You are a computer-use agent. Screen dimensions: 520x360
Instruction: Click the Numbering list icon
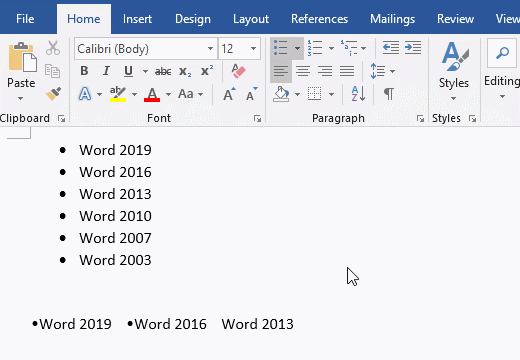(x=315, y=48)
